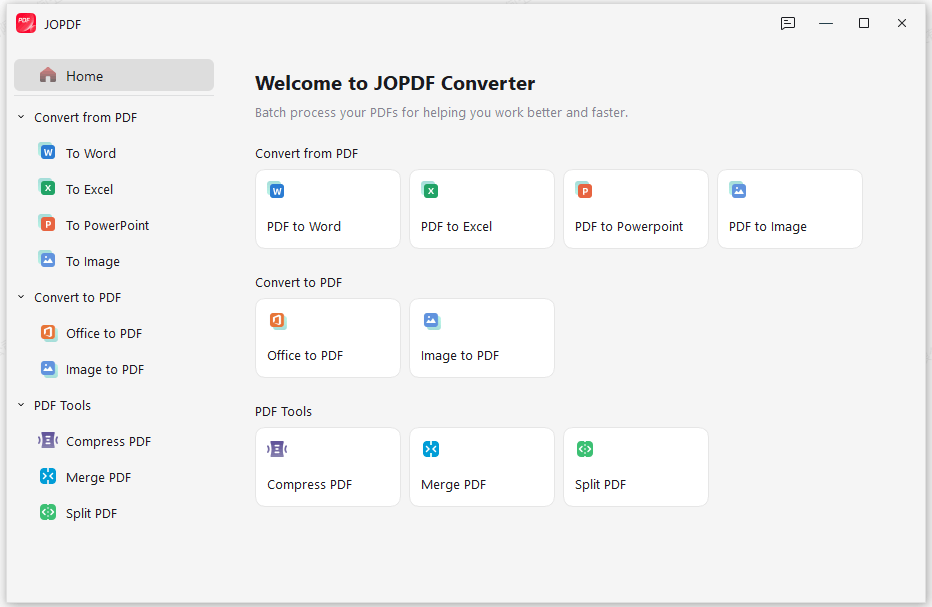This screenshot has width=932, height=607.
Task: Click the Office icon on Office to PDF card
Action: click(x=278, y=321)
